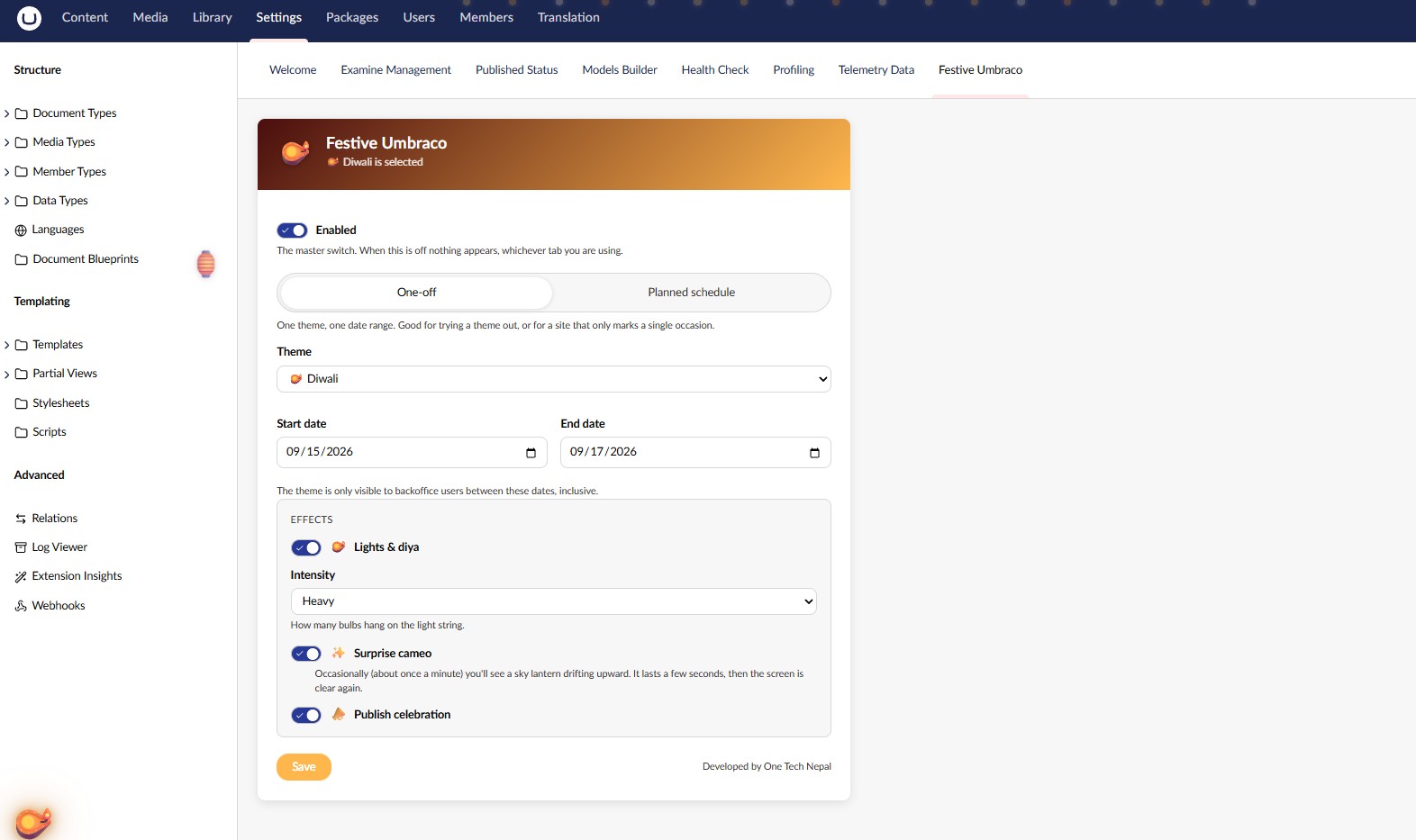Go to the Content section
Screen dimensions: 1416x840
point(85,17)
